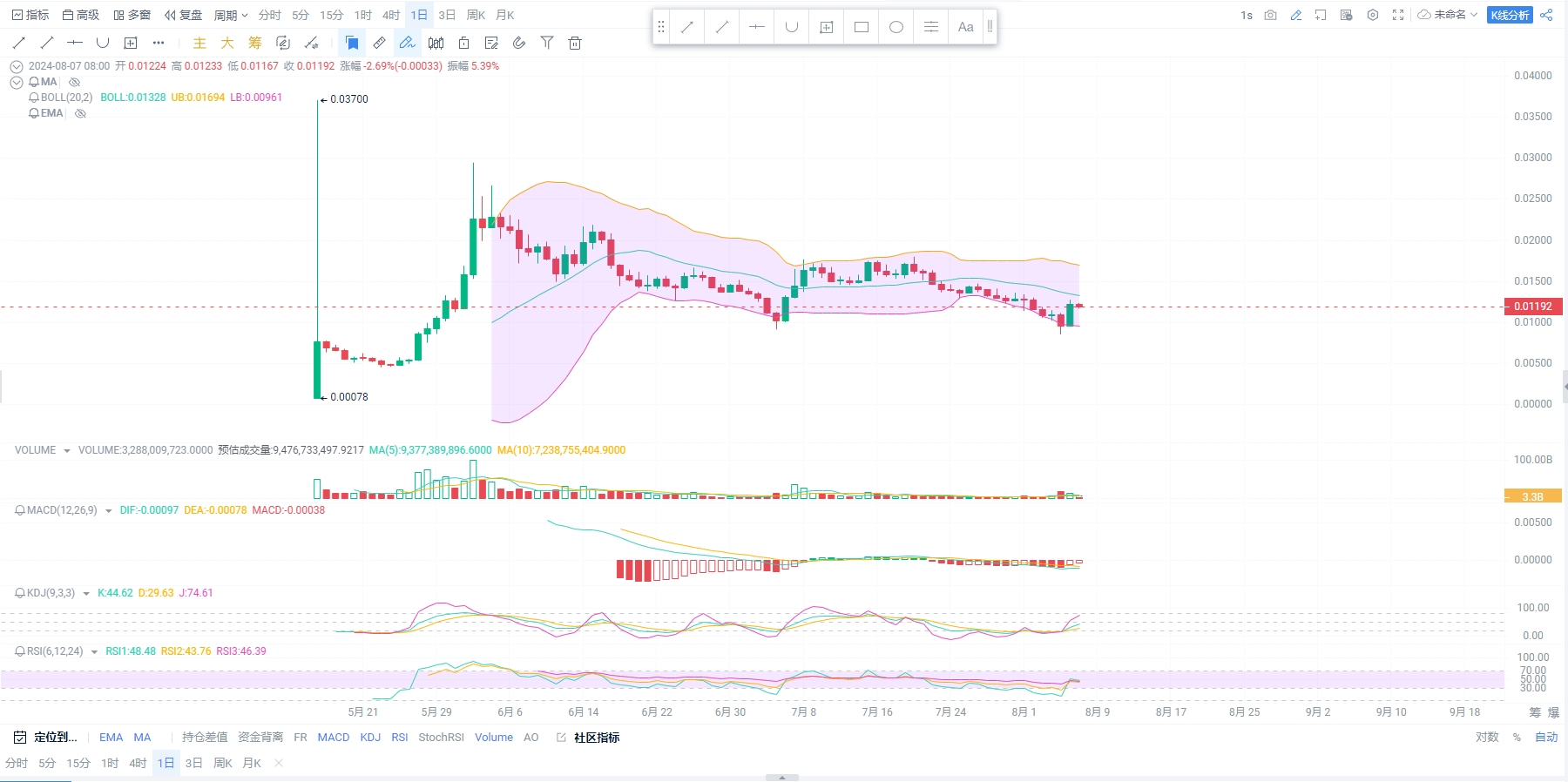This screenshot has width=1568, height=782.
Task: Toggle EMA indicator visibility eye icon
Action: point(80,113)
